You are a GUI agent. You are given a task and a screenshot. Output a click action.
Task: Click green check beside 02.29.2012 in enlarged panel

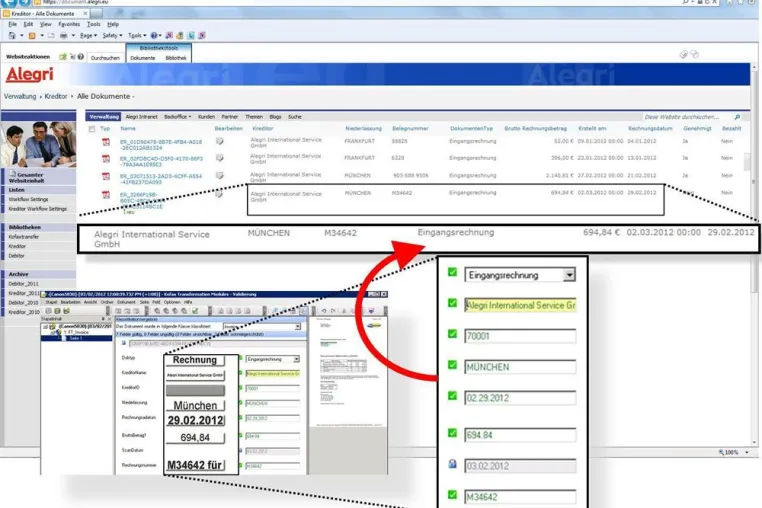(x=452, y=396)
